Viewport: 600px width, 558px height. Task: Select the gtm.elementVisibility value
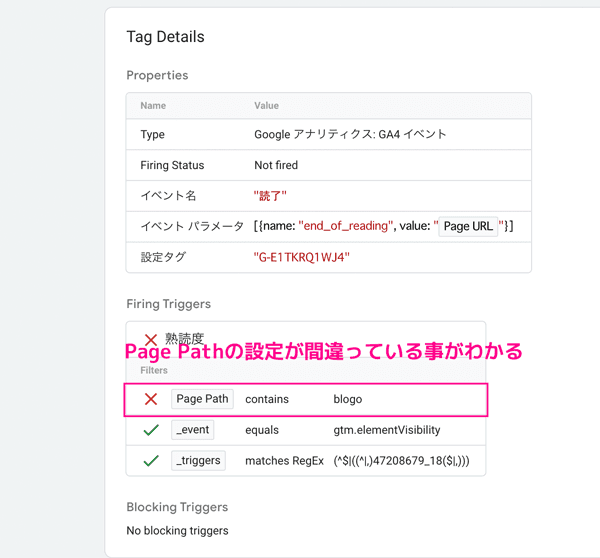(x=387, y=430)
